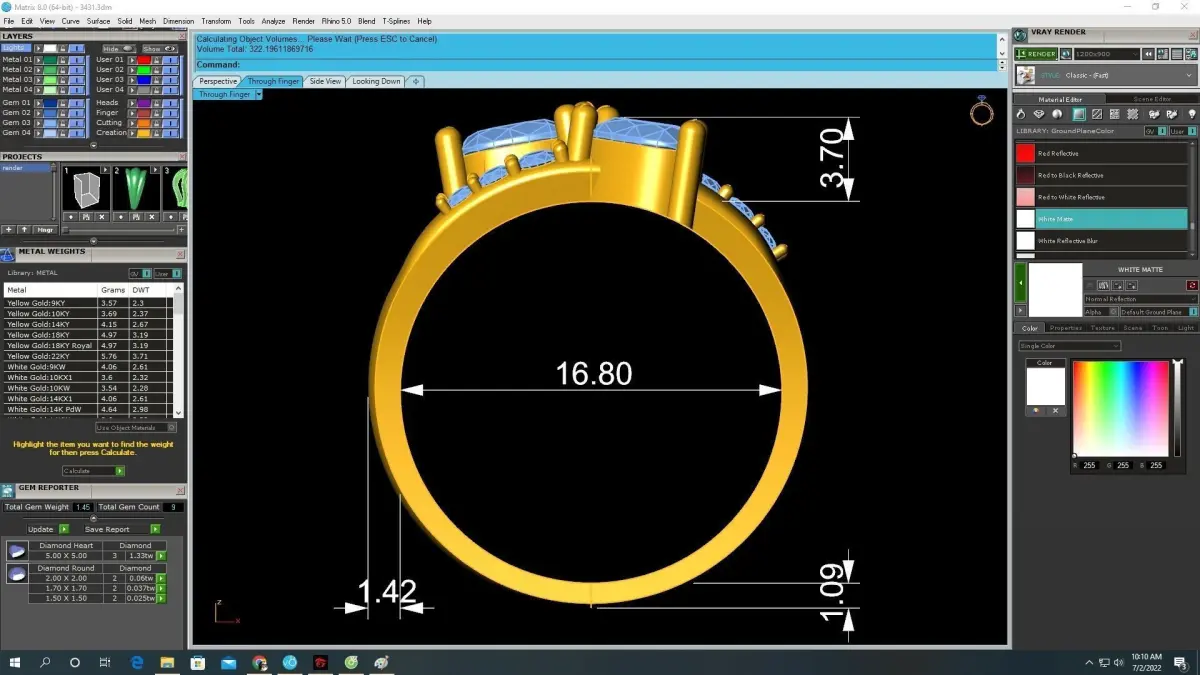
Task: Open the Dimension menu
Action: (x=178, y=21)
